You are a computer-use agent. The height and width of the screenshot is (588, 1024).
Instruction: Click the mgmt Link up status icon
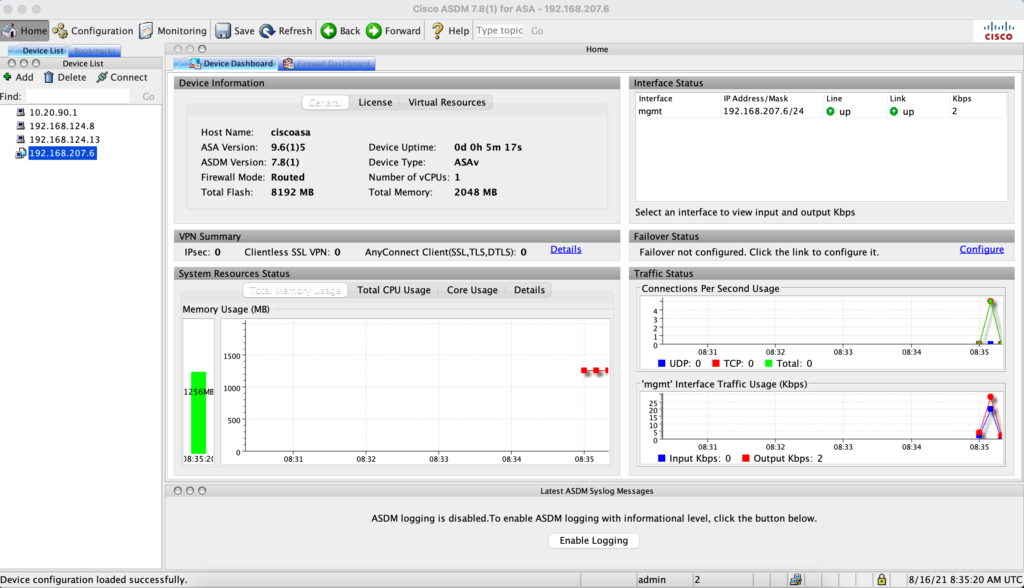coord(893,112)
